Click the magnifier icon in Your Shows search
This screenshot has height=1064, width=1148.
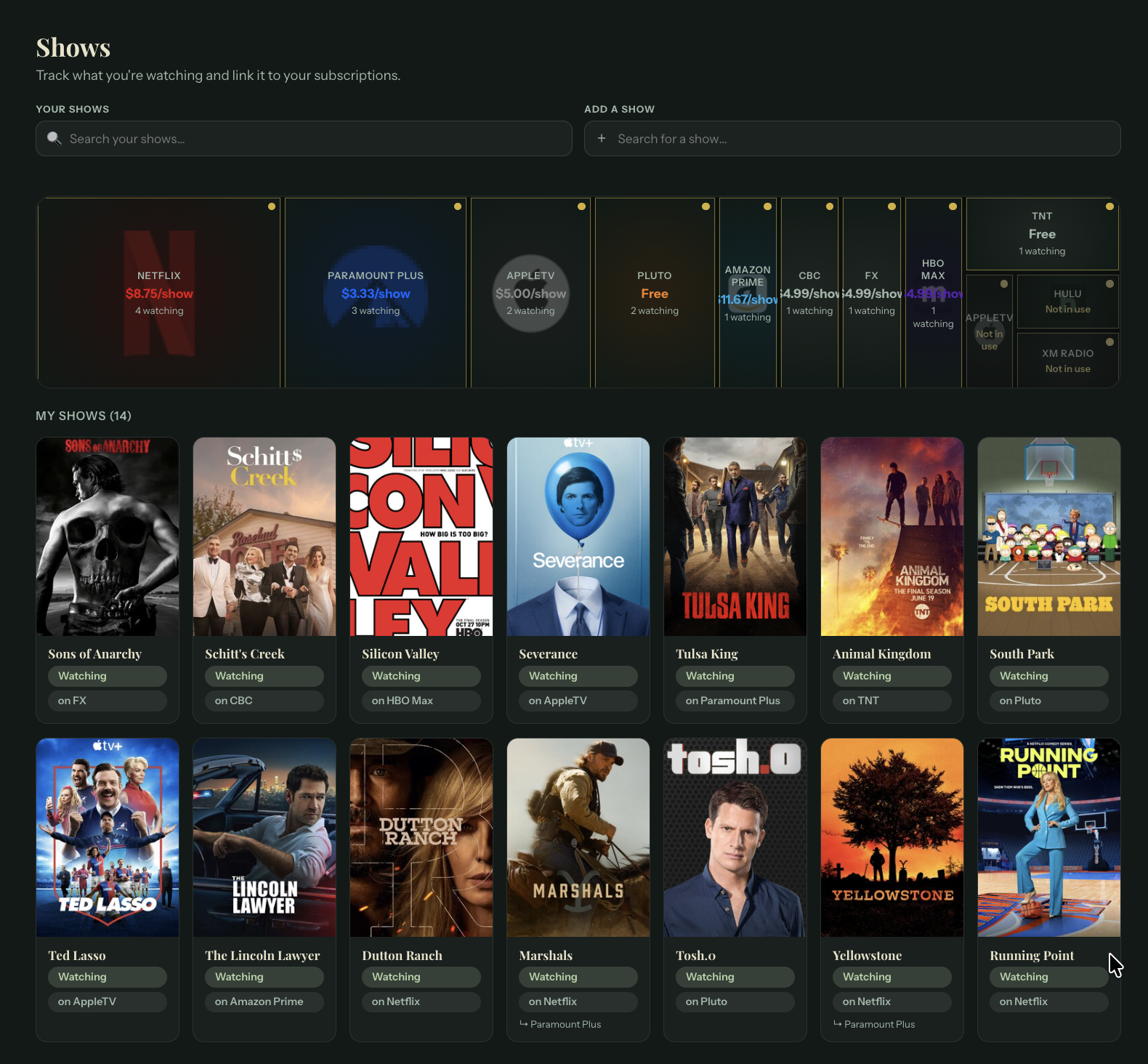[54, 138]
